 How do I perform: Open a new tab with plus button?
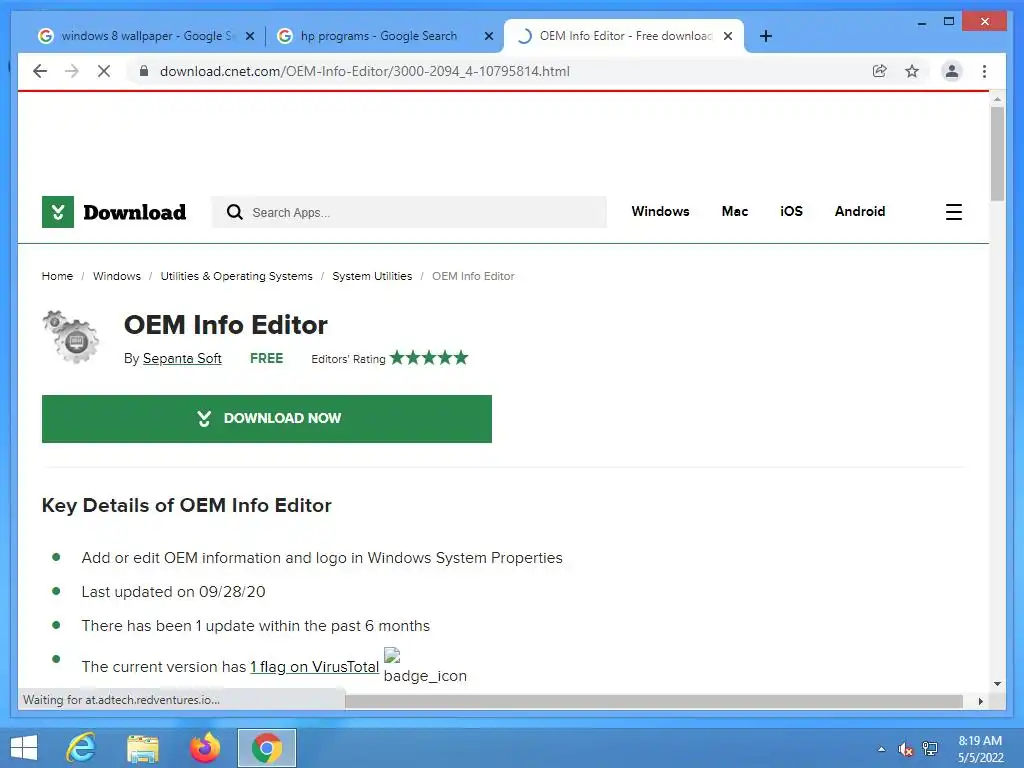(766, 36)
